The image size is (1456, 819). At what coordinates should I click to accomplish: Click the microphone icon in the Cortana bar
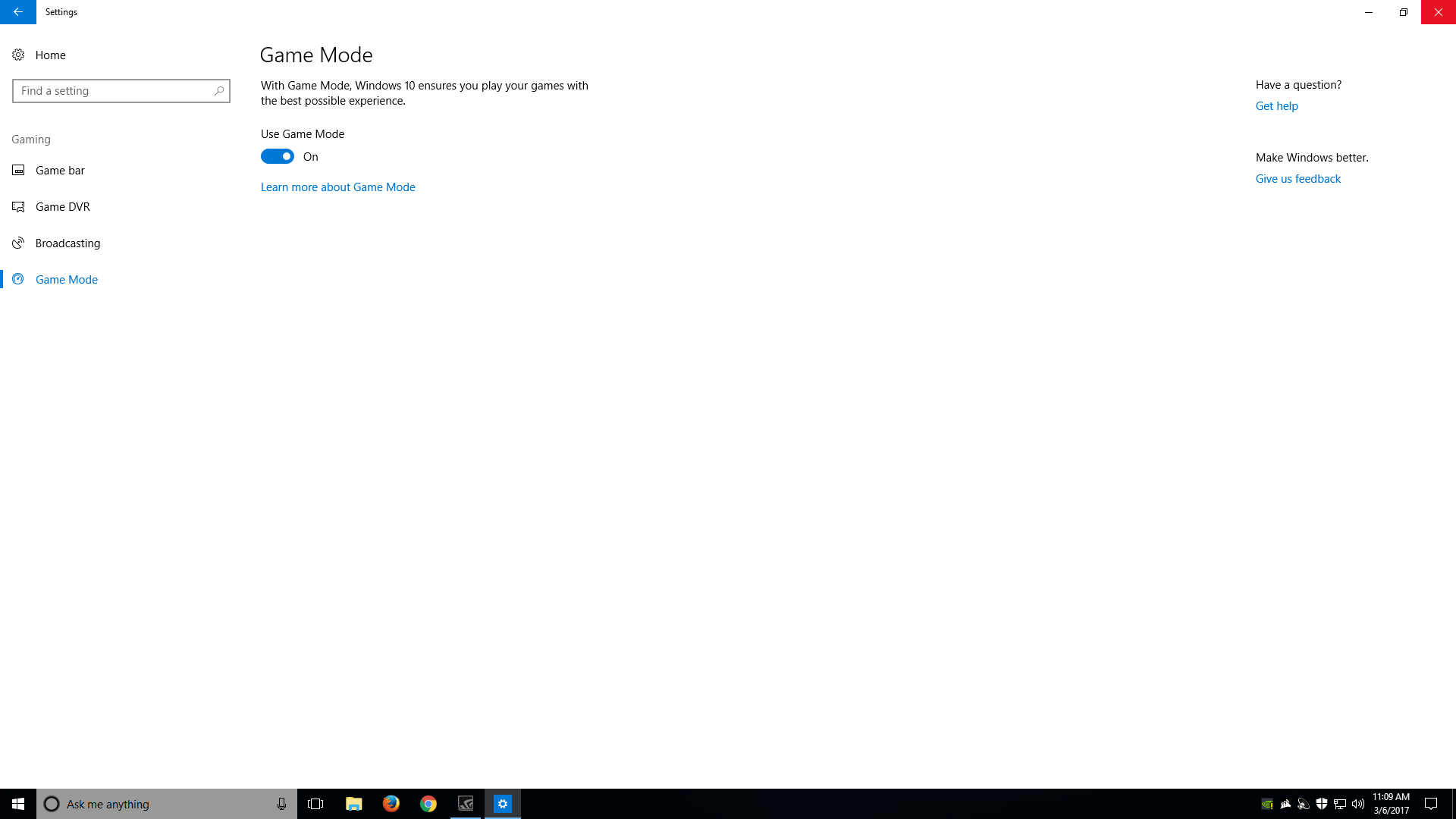[281, 804]
